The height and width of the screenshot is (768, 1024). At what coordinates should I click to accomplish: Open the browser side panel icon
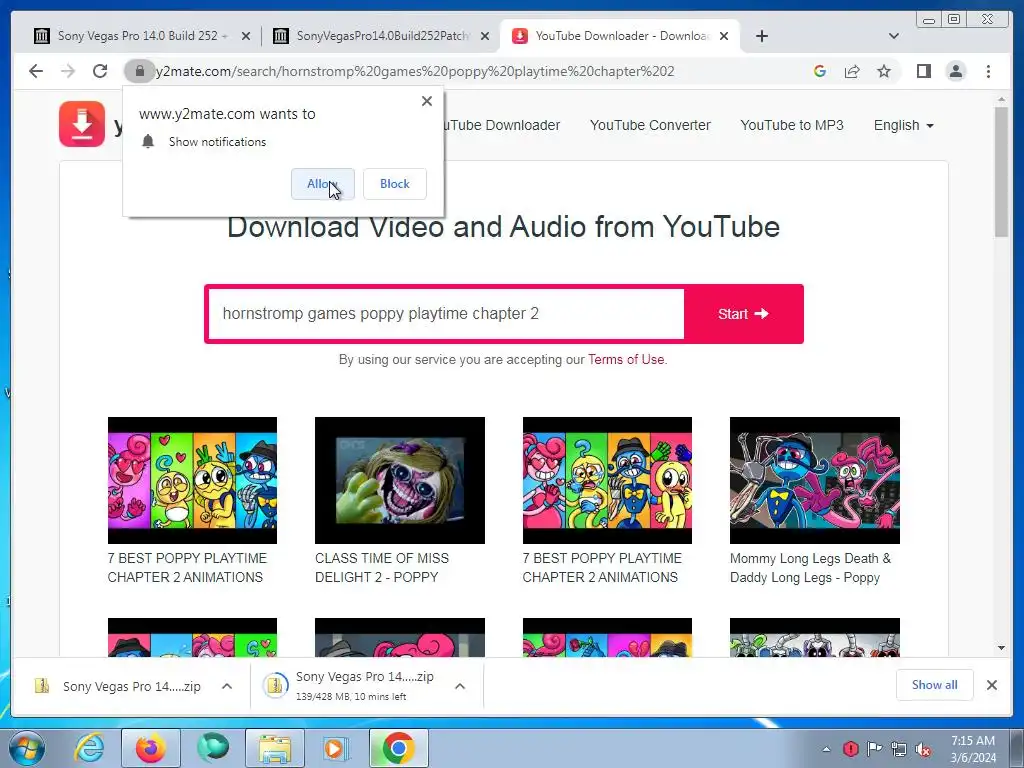point(923,71)
